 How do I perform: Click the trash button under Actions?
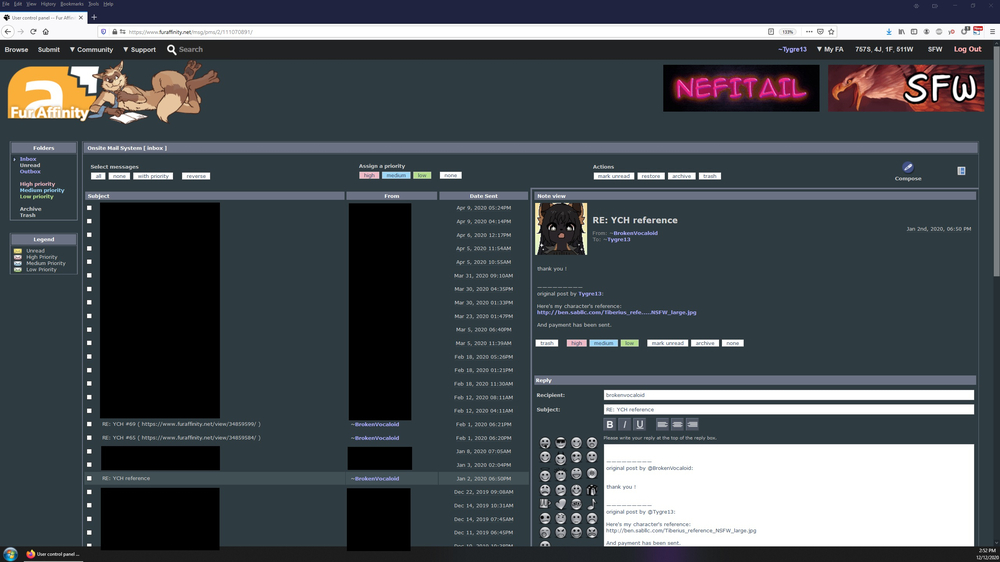710,176
